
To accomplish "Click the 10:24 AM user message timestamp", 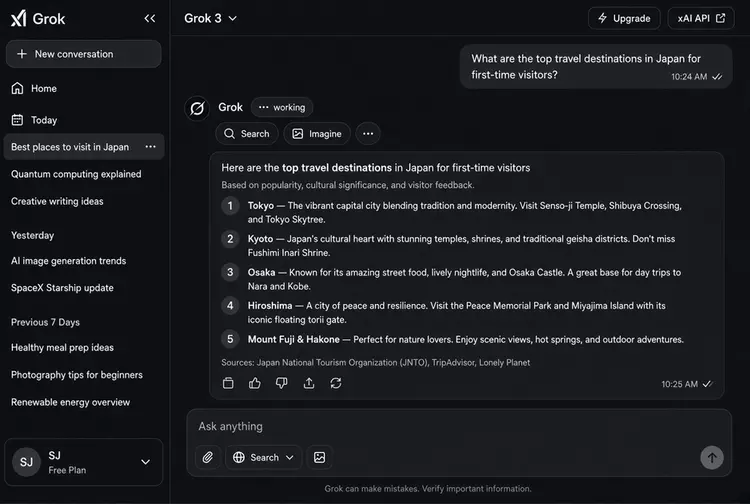I will click(689, 77).
